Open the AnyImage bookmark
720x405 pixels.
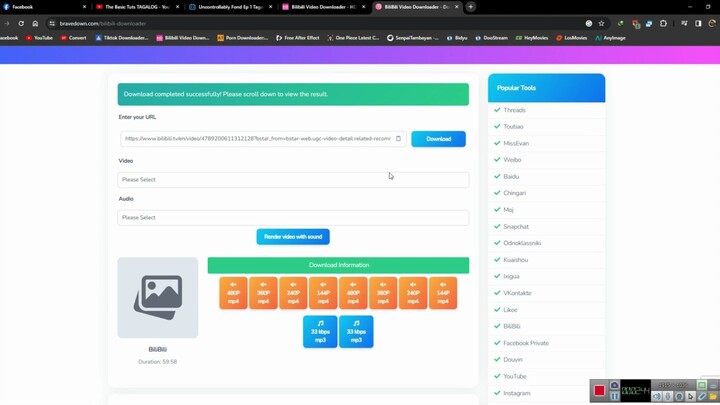(610, 38)
